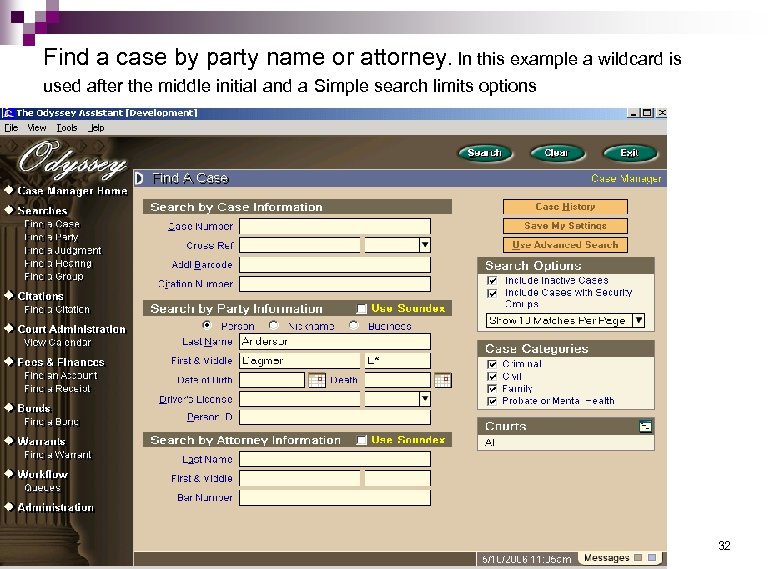The height and width of the screenshot is (569, 778).
Task: Uncheck the Family case category
Action: (492, 389)
